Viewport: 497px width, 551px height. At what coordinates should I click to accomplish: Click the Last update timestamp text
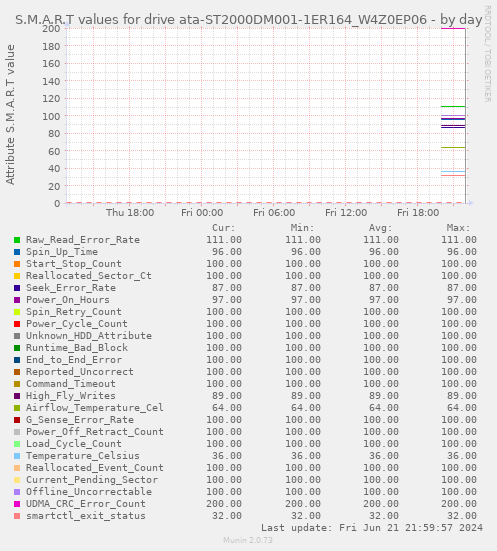click(372, 528)
